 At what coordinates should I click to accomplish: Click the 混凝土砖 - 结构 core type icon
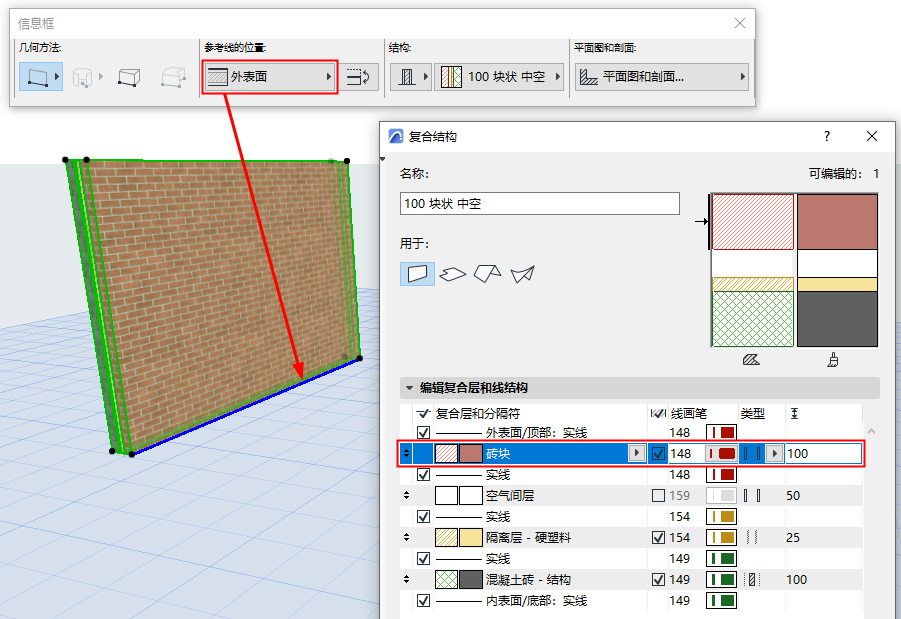coord(752,579)
